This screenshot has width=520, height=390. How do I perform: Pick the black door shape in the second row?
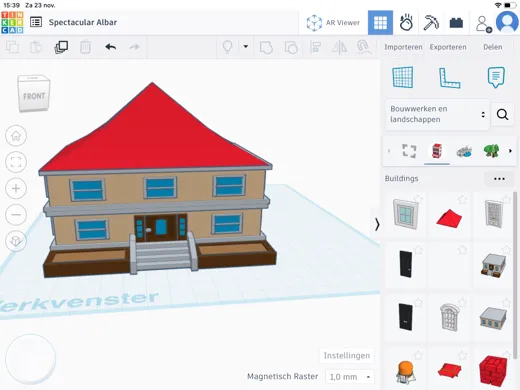pyautogui.click(x=405, y=264)
